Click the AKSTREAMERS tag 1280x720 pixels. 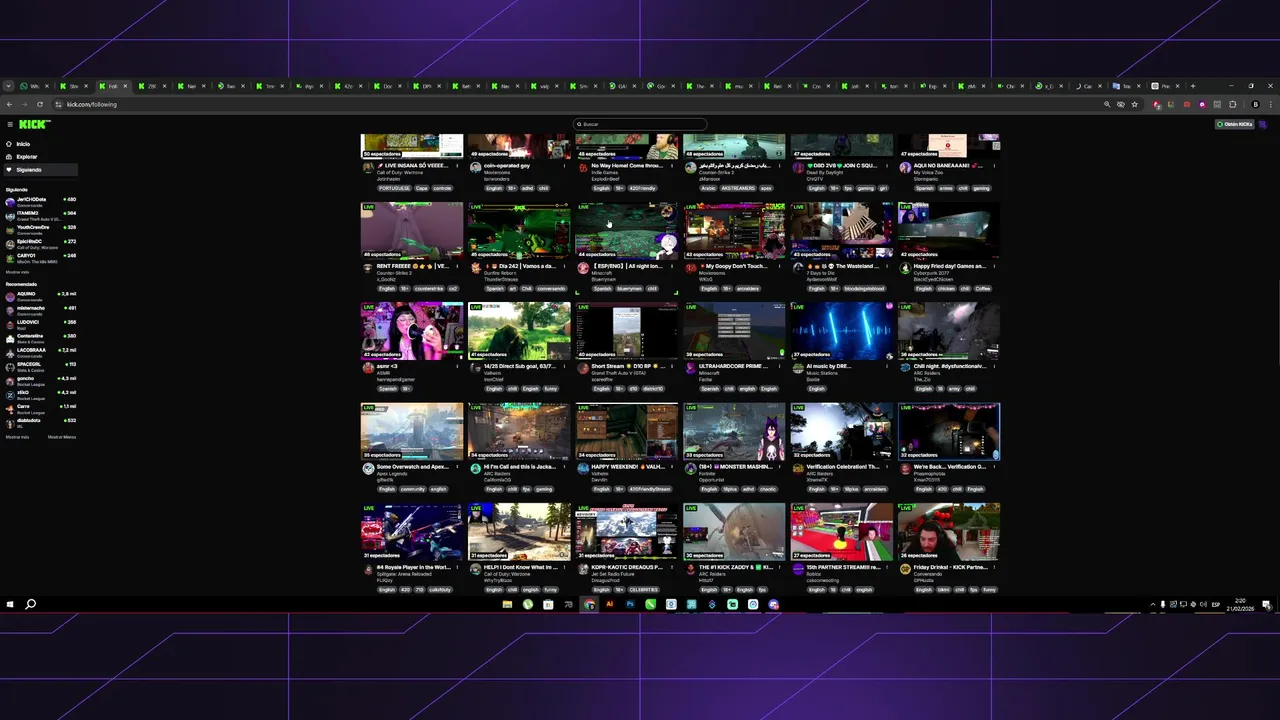[x=739, y=188]
